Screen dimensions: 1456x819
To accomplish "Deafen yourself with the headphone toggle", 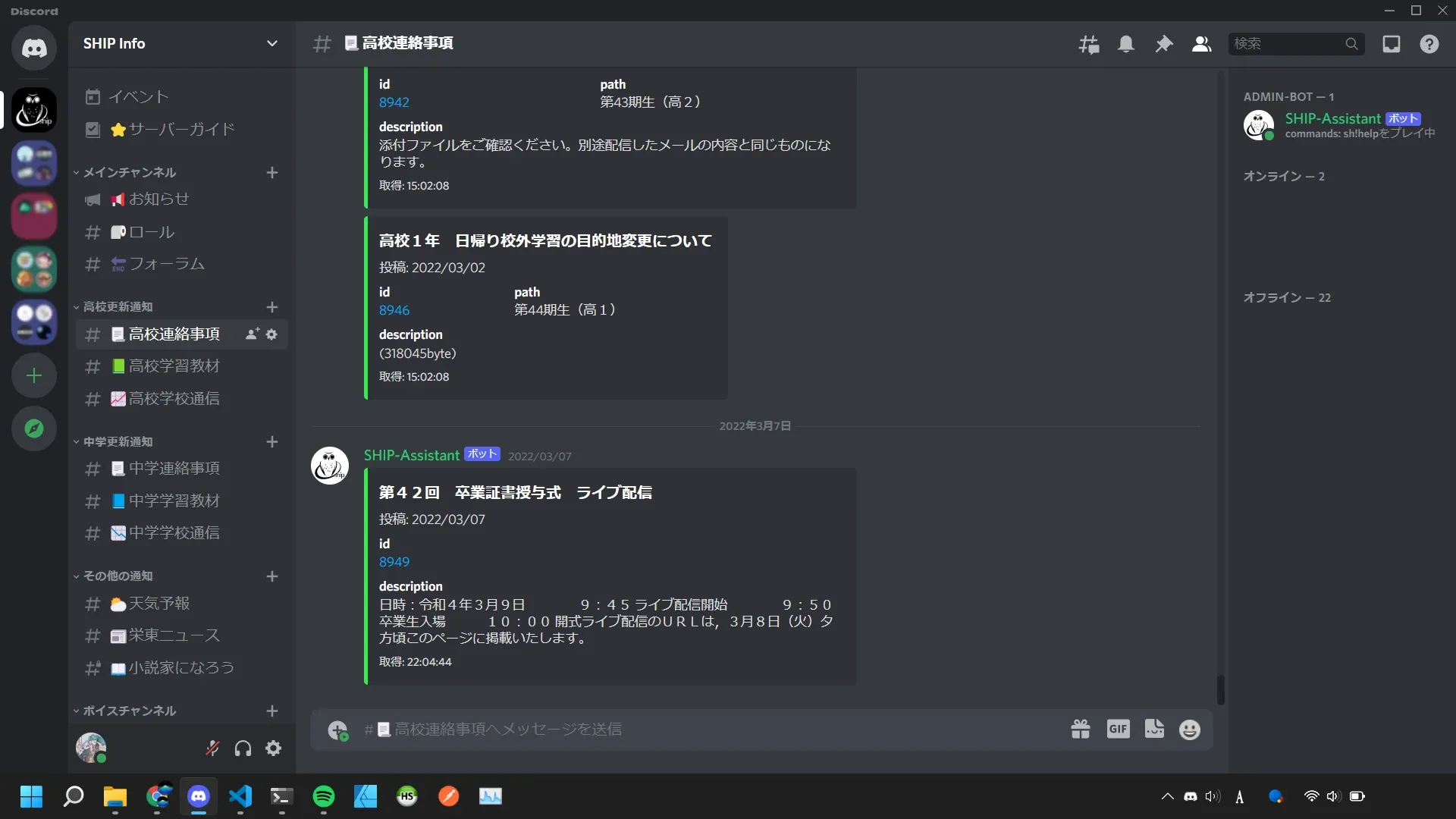I will 243,748.
